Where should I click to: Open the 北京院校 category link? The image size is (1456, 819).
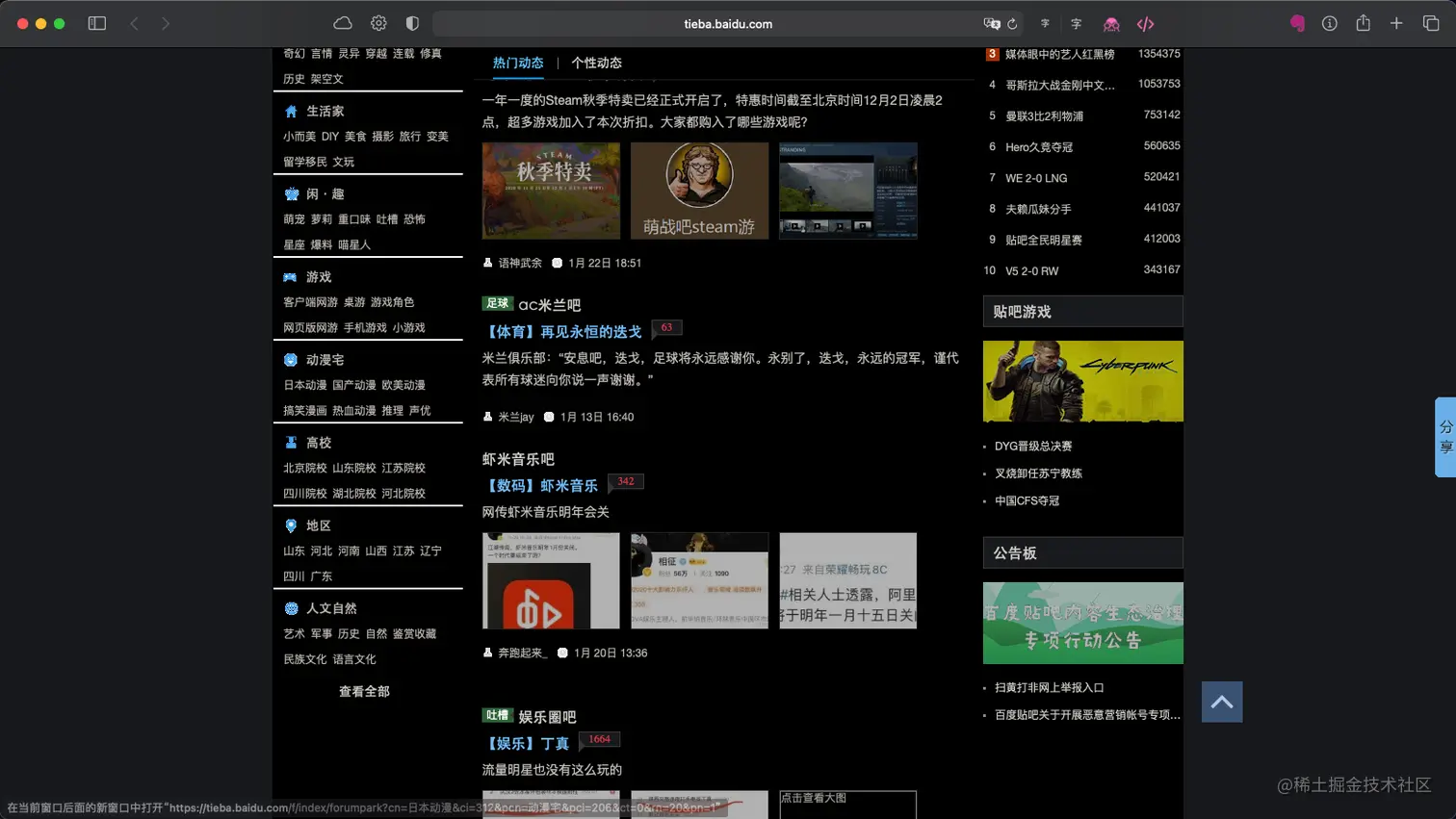tap(305, 468)
